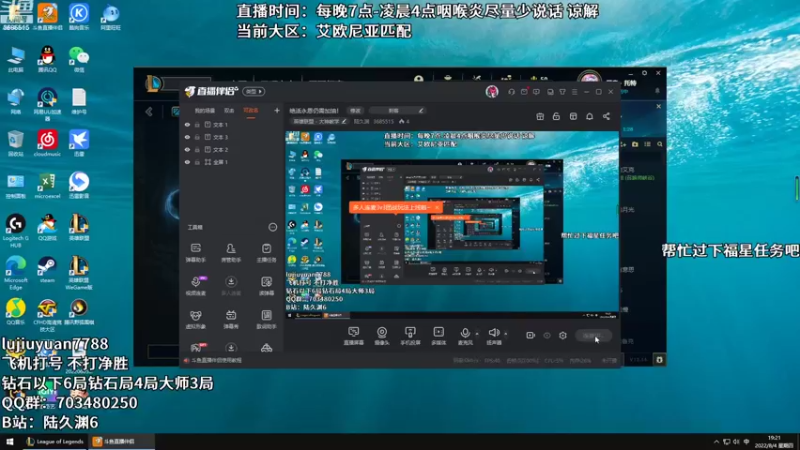This screenshot has height=450, width=800.
Task: Lock the 文本 1 layer
Action: 197,124
